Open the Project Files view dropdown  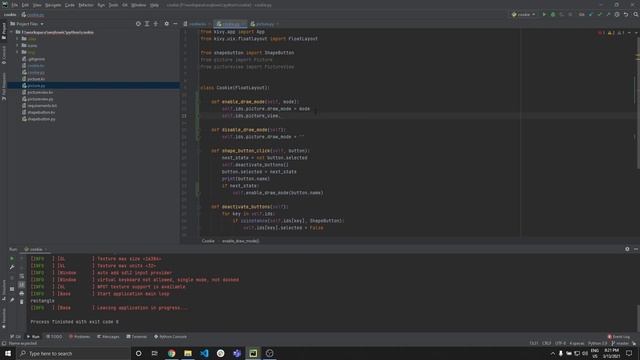tap(27, 24)
